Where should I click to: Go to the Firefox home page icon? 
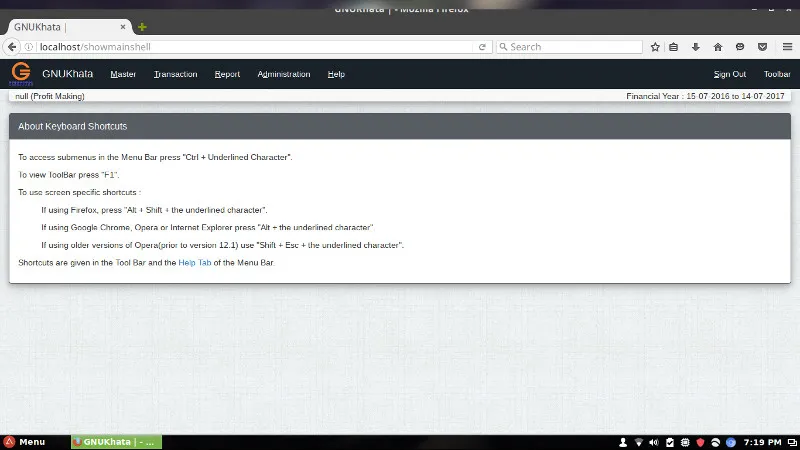tap(718, 47)
